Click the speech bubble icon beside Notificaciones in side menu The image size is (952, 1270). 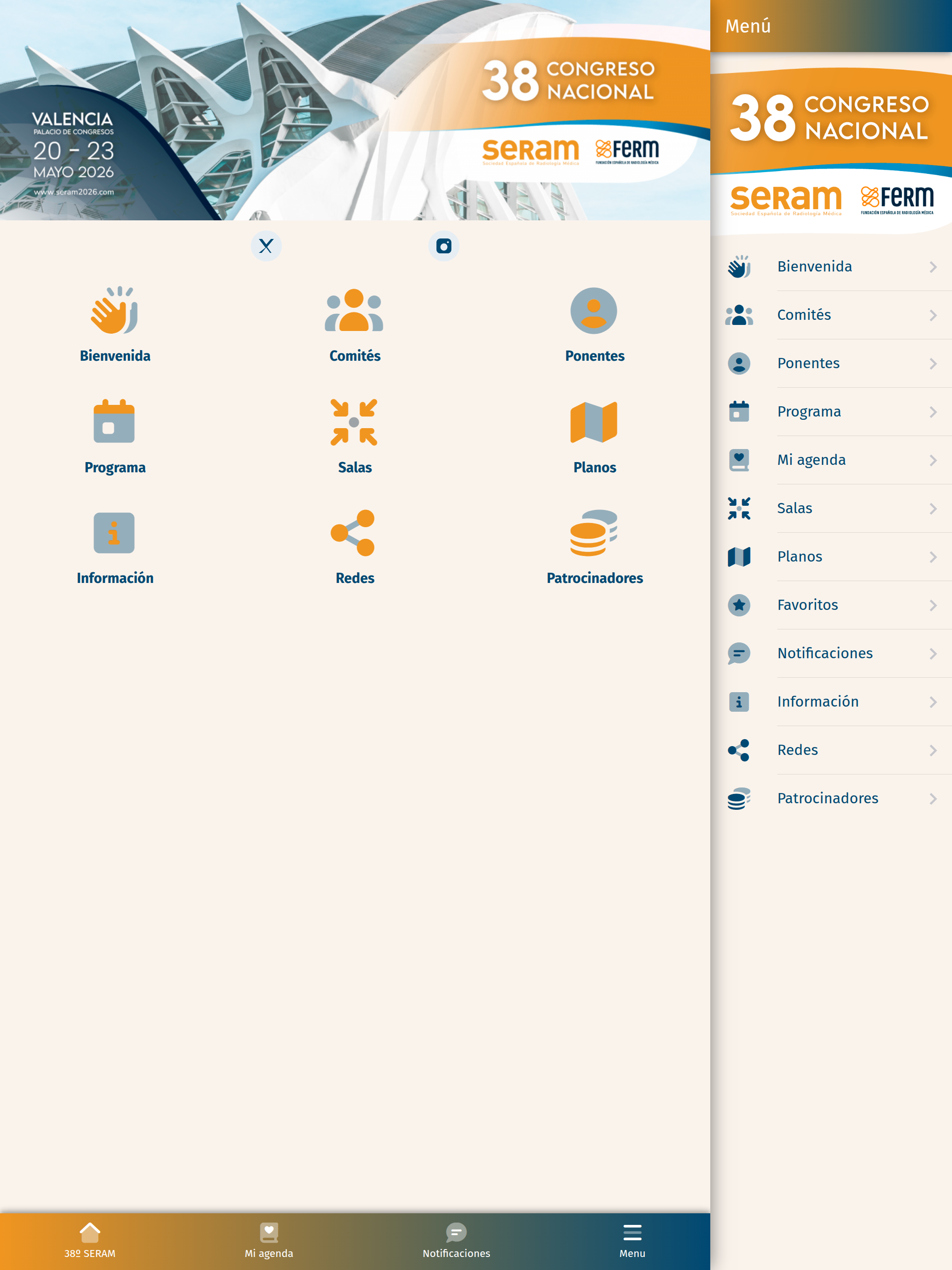pos(739,654)
